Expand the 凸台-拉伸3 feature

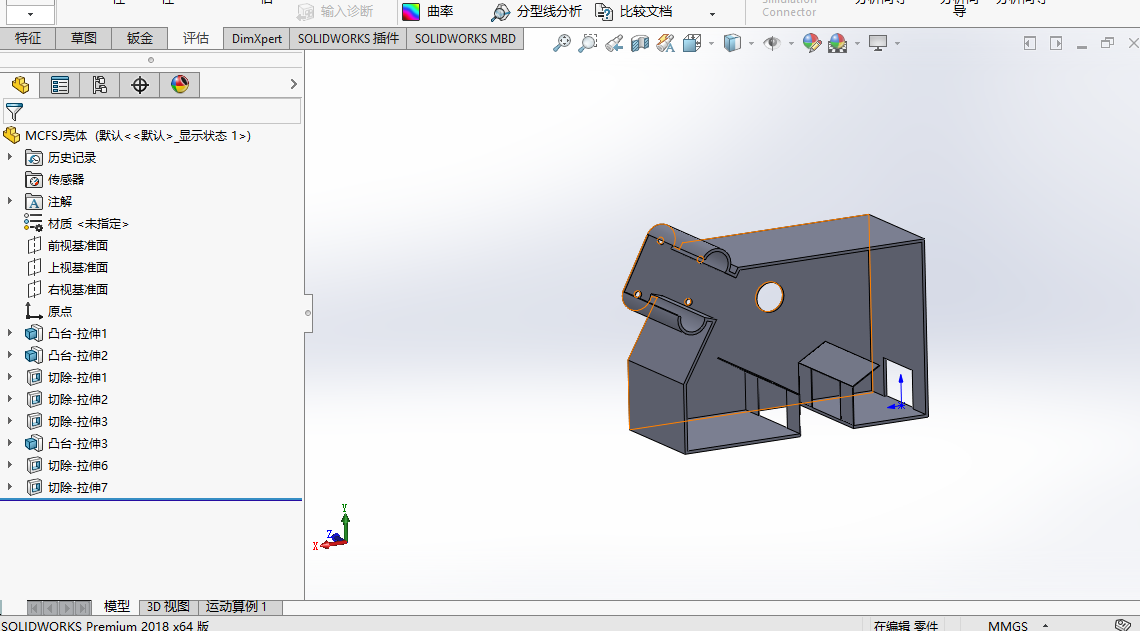tap(9, 443)
